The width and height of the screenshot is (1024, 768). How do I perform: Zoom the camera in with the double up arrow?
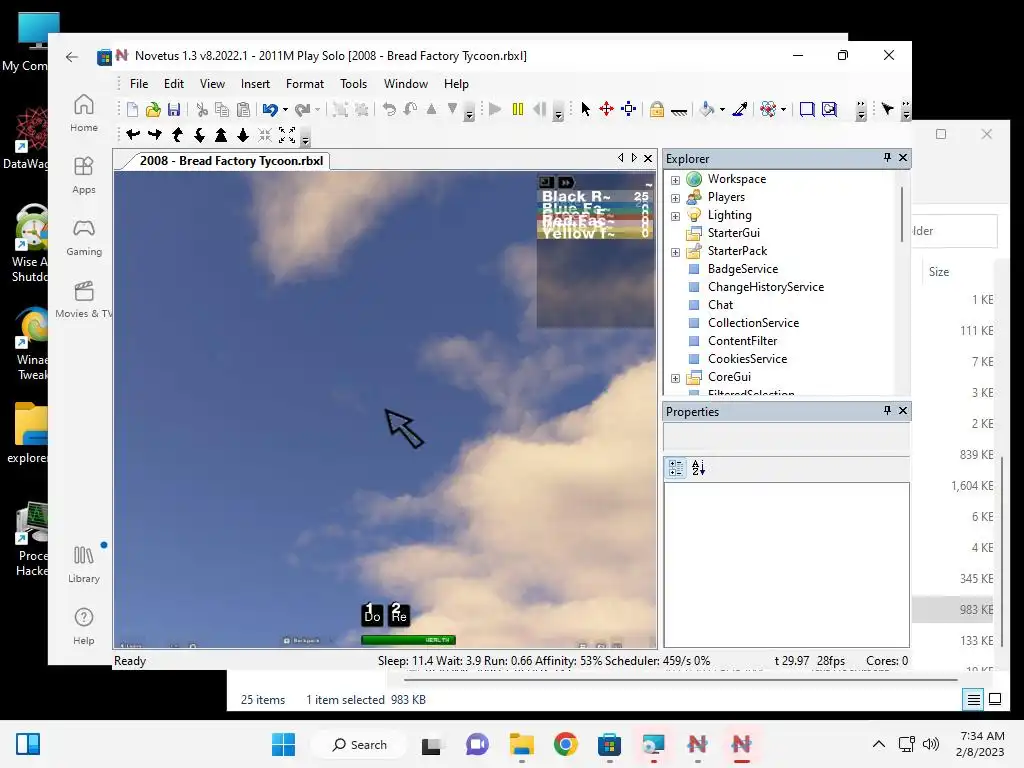tap(221, 135)
